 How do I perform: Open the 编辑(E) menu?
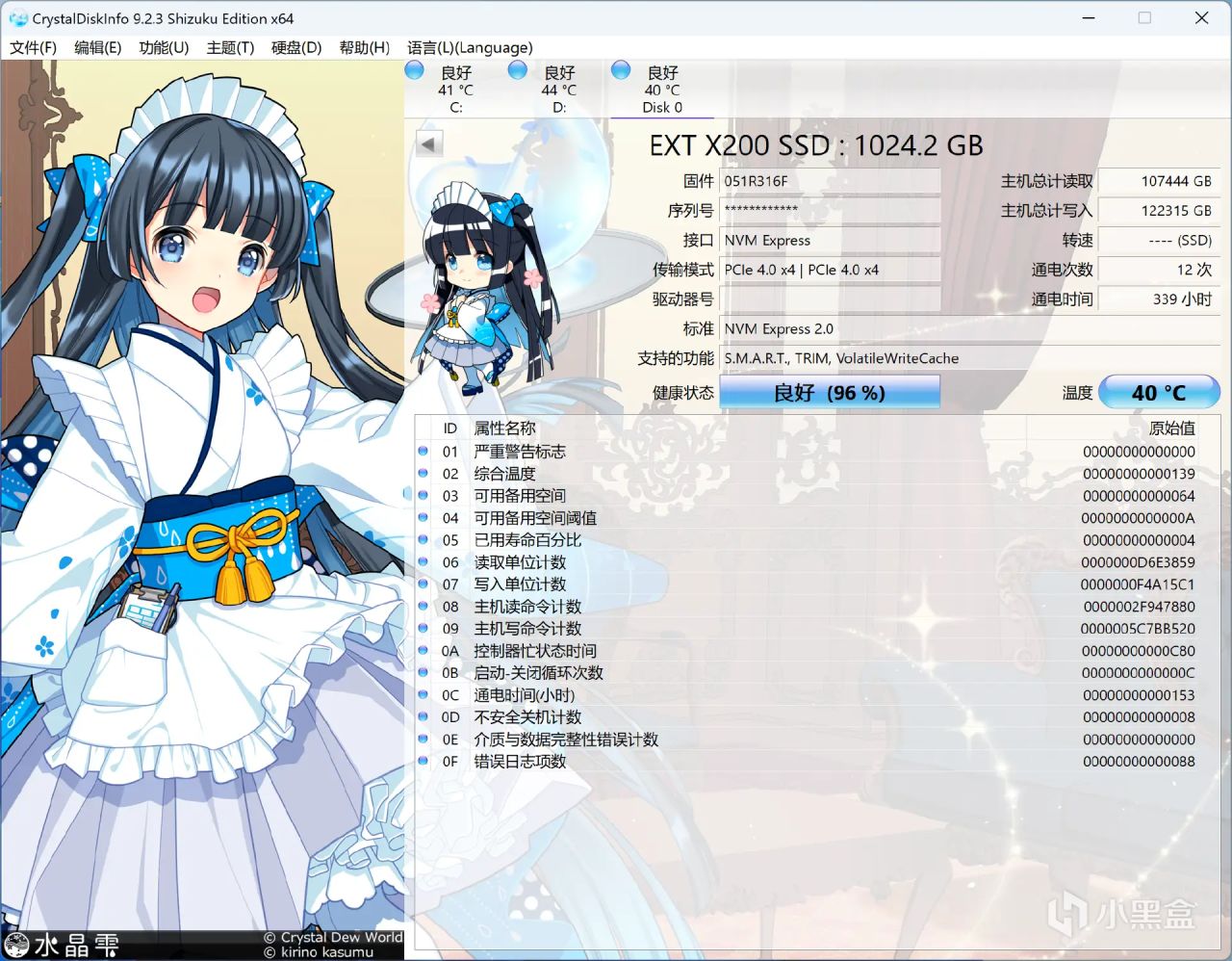click(98, 47)
